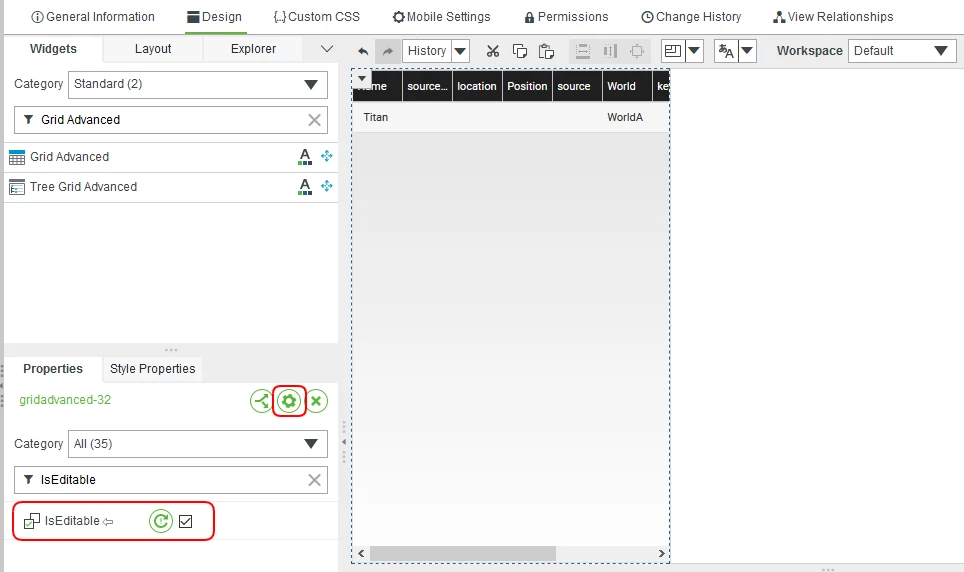This screenshot has width=964, height=572.
Task: Open the Workspace Default dropdown
Action: (902, 51)
